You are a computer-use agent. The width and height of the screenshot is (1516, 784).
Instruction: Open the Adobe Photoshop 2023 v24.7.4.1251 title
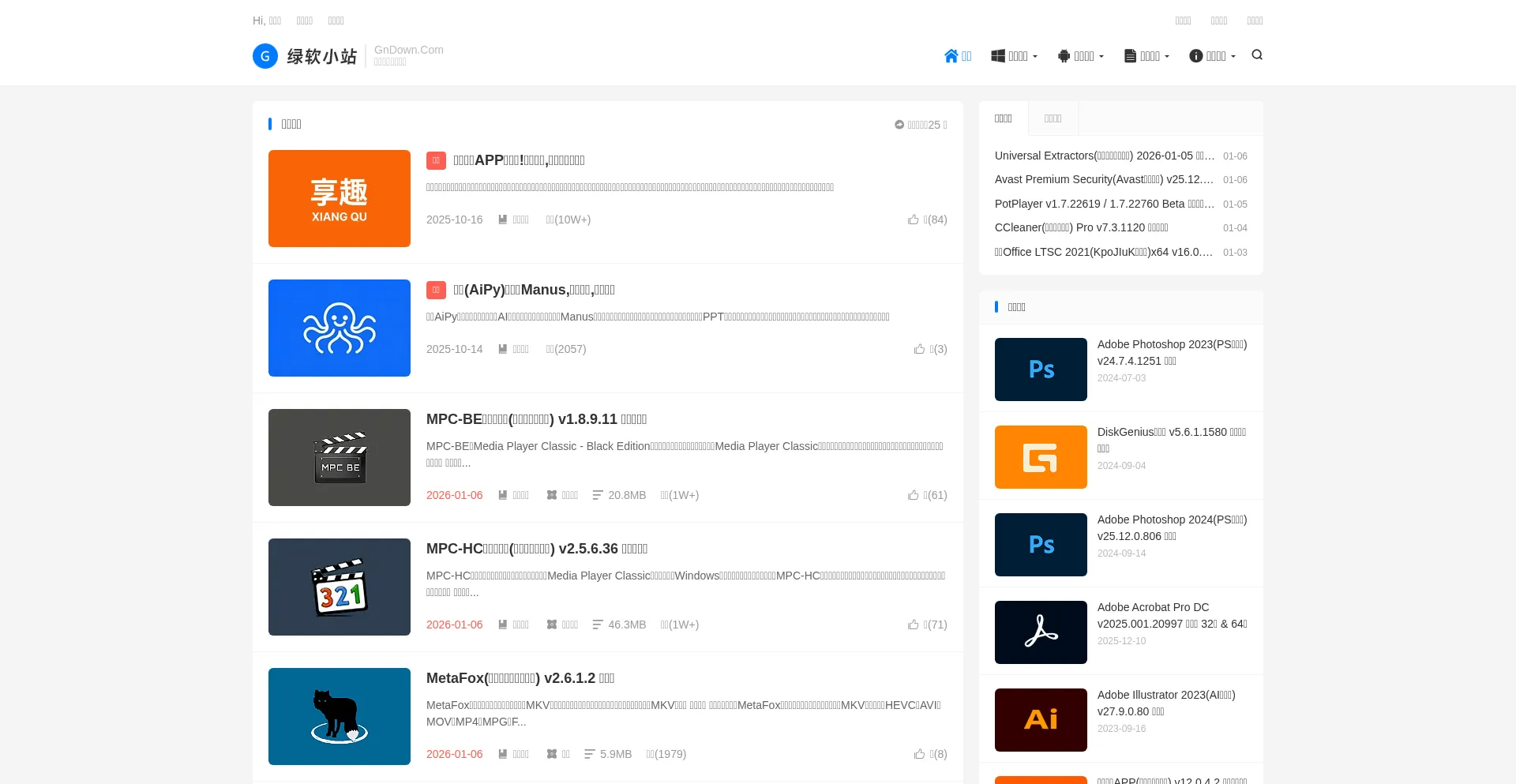(1173, 353)
